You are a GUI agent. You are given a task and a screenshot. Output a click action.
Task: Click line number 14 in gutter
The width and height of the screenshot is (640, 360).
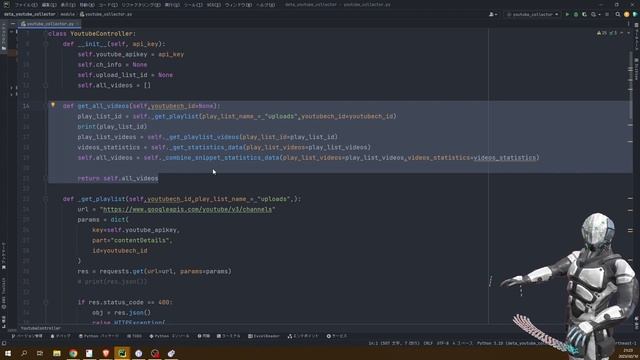[x=26, y=106]
